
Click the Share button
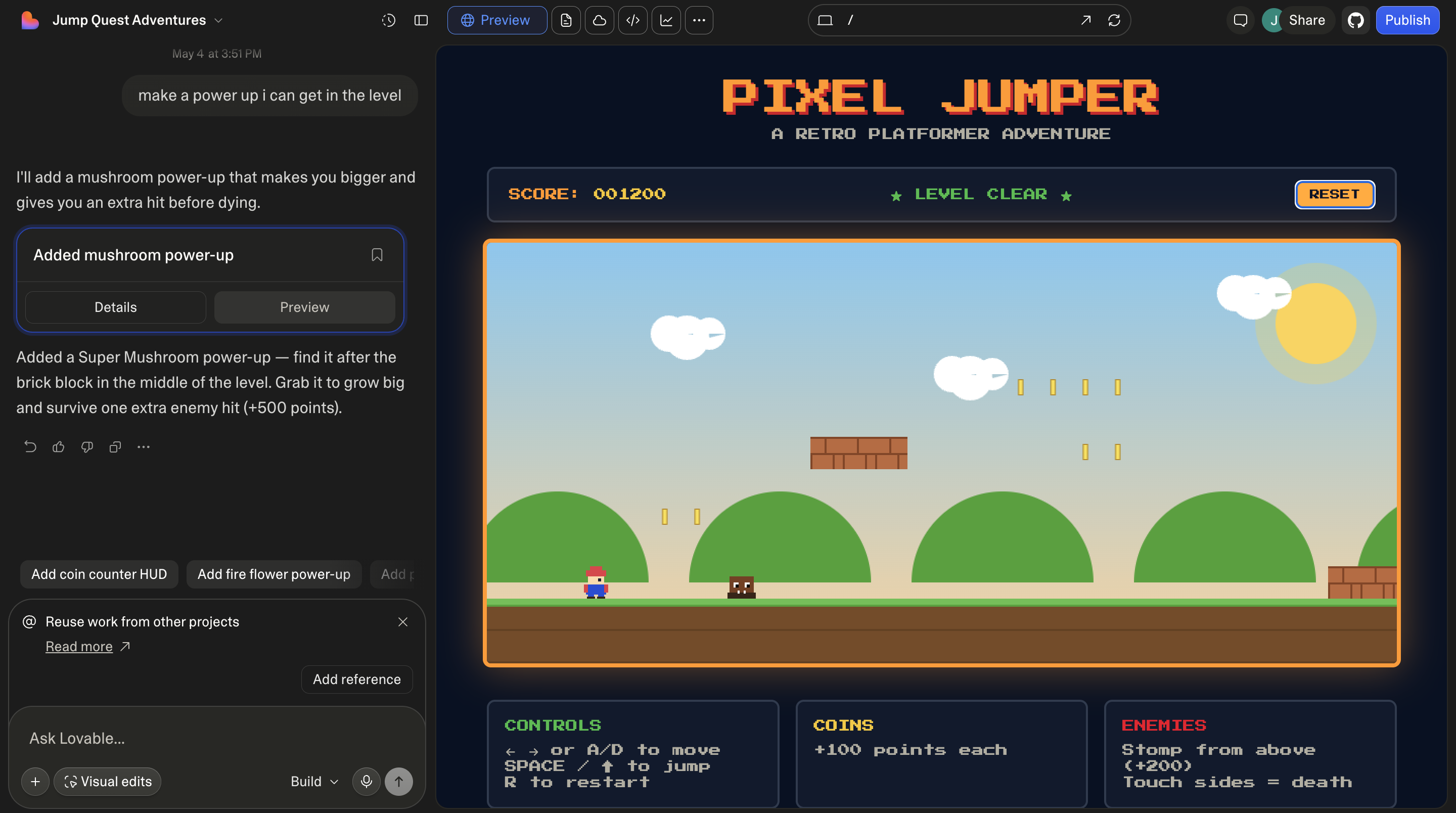(1307, 20)
